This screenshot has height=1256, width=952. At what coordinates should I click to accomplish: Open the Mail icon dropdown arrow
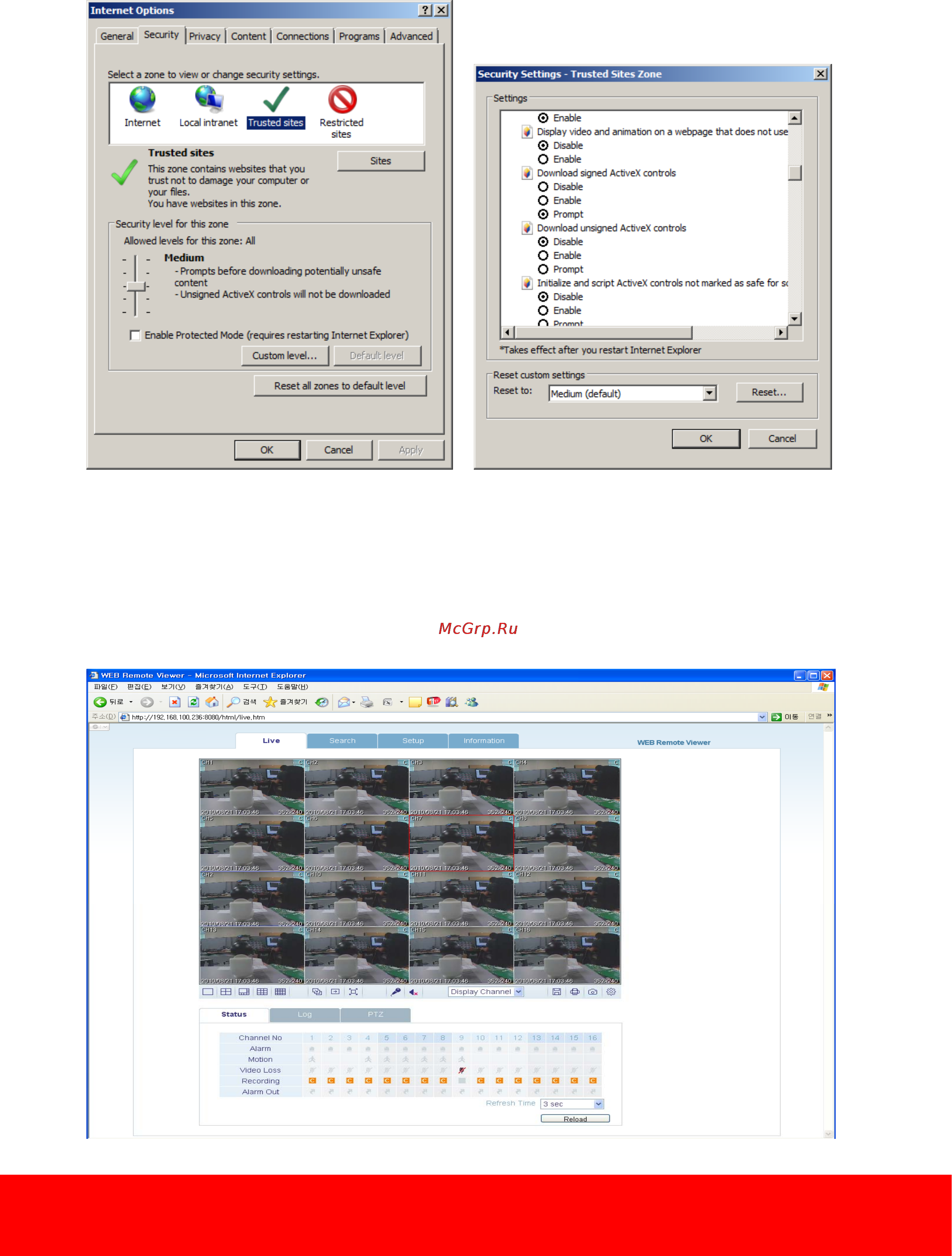click(354, 702)
